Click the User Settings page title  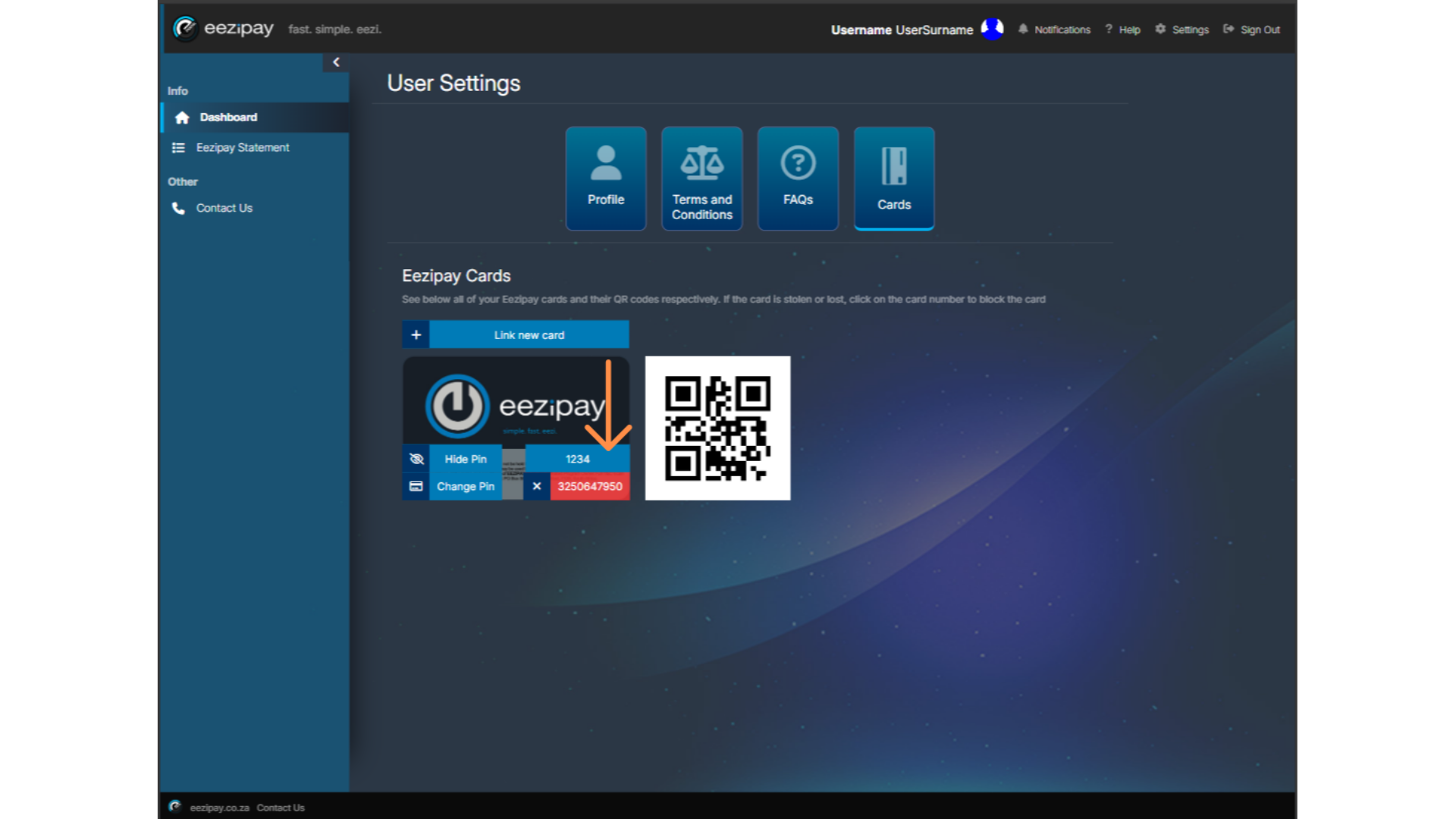[453, 83]
